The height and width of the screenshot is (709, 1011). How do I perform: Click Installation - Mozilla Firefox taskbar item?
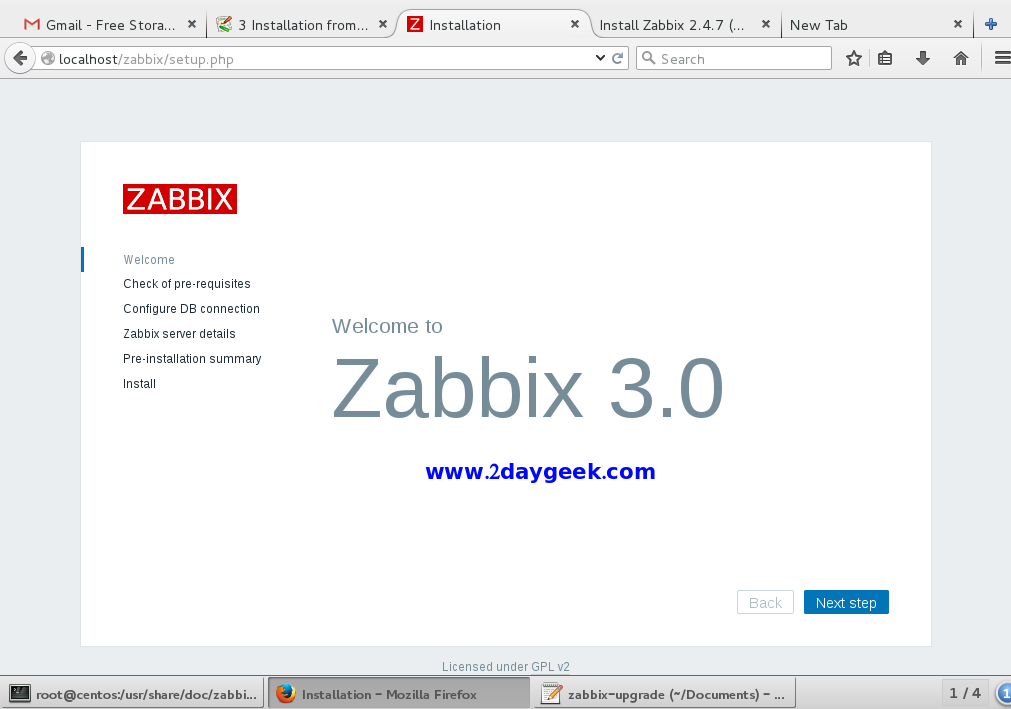[398, 694]
